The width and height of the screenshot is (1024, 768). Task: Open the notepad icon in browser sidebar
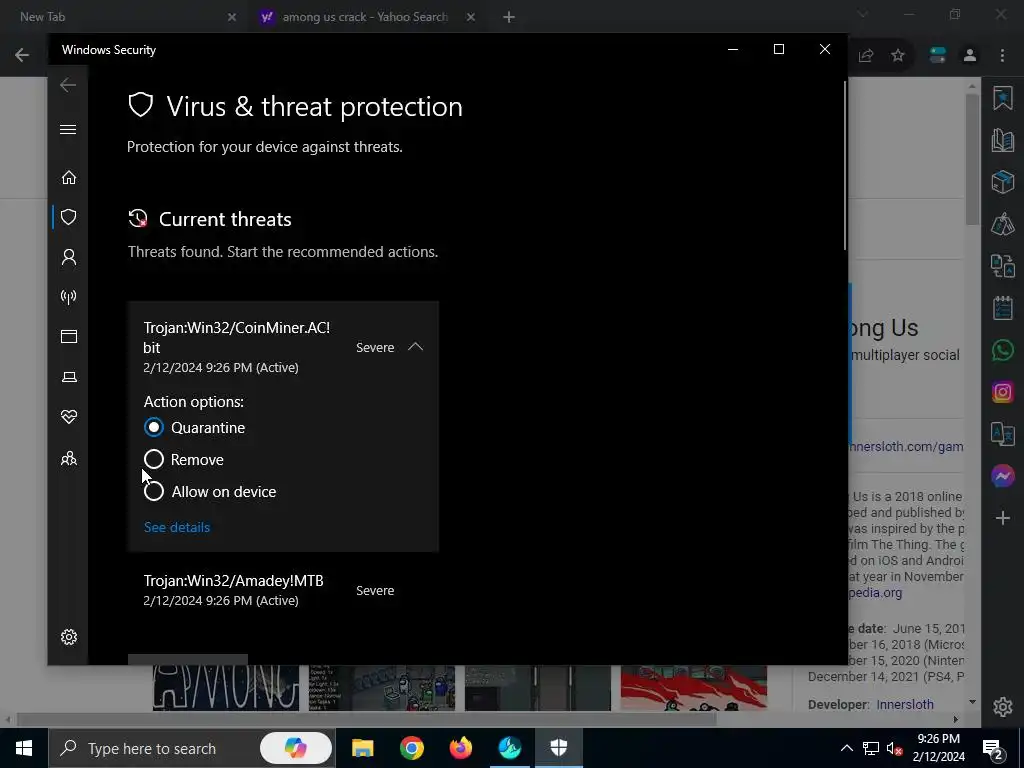(x=1002, y=308)
